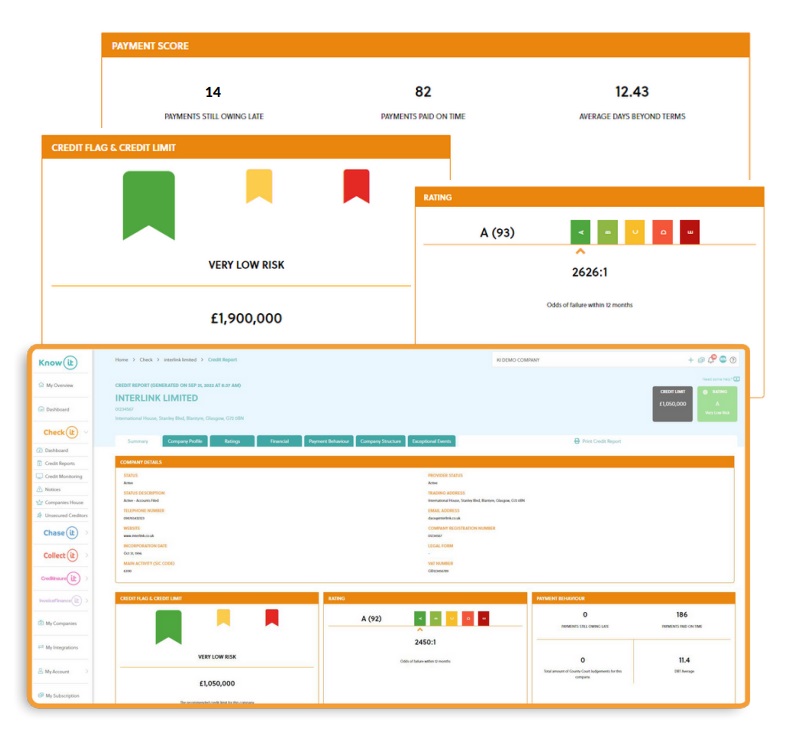Click the InvoiceFinance-it logo in sidebar
Viewport: 785px width, 756px height.
(x=60, y=600)
